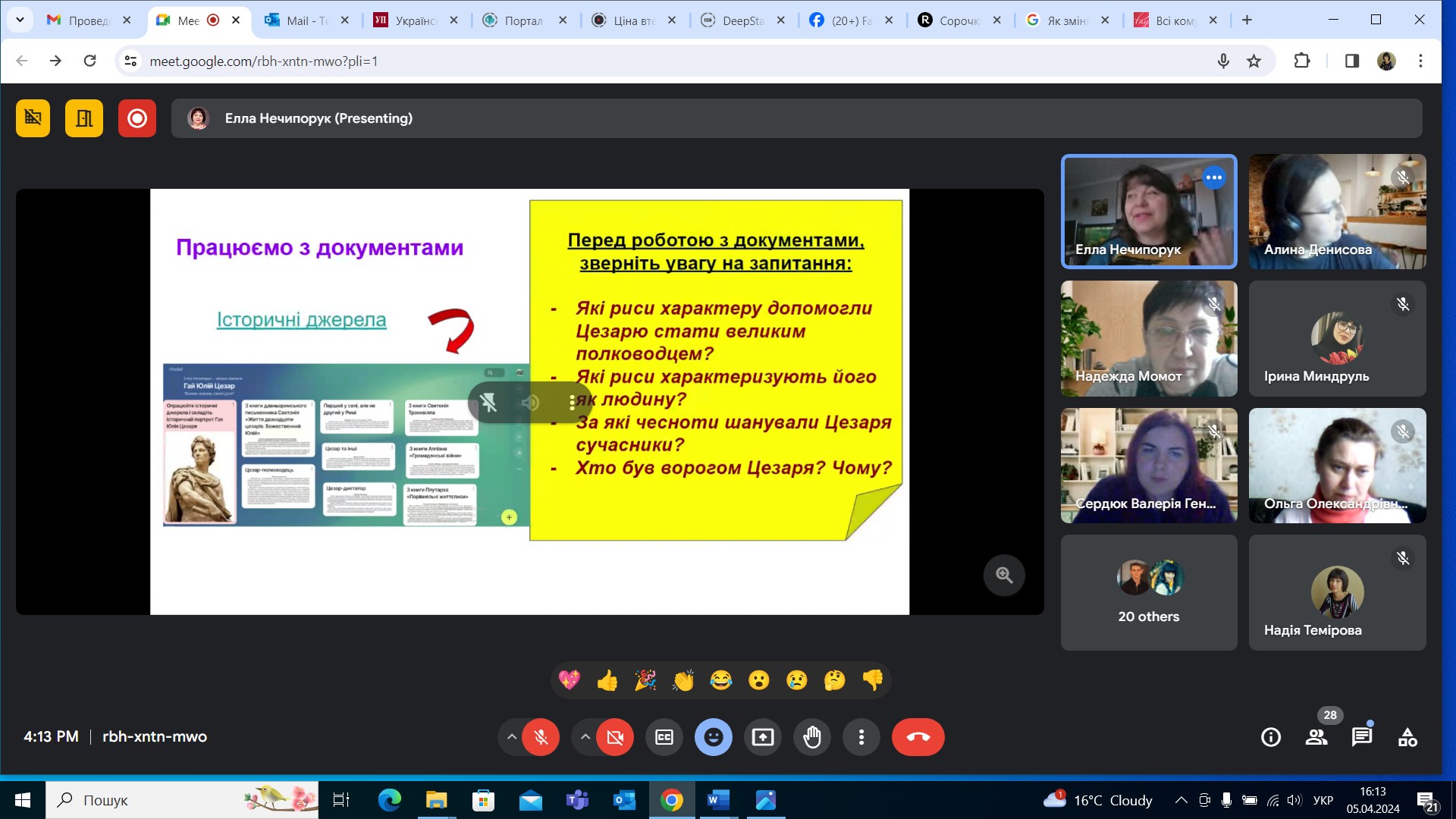Image resolution: width=1456 pixels, height=819 pixels.
Task: Send clapping hands reaction
Action: [x=683, y=680]
